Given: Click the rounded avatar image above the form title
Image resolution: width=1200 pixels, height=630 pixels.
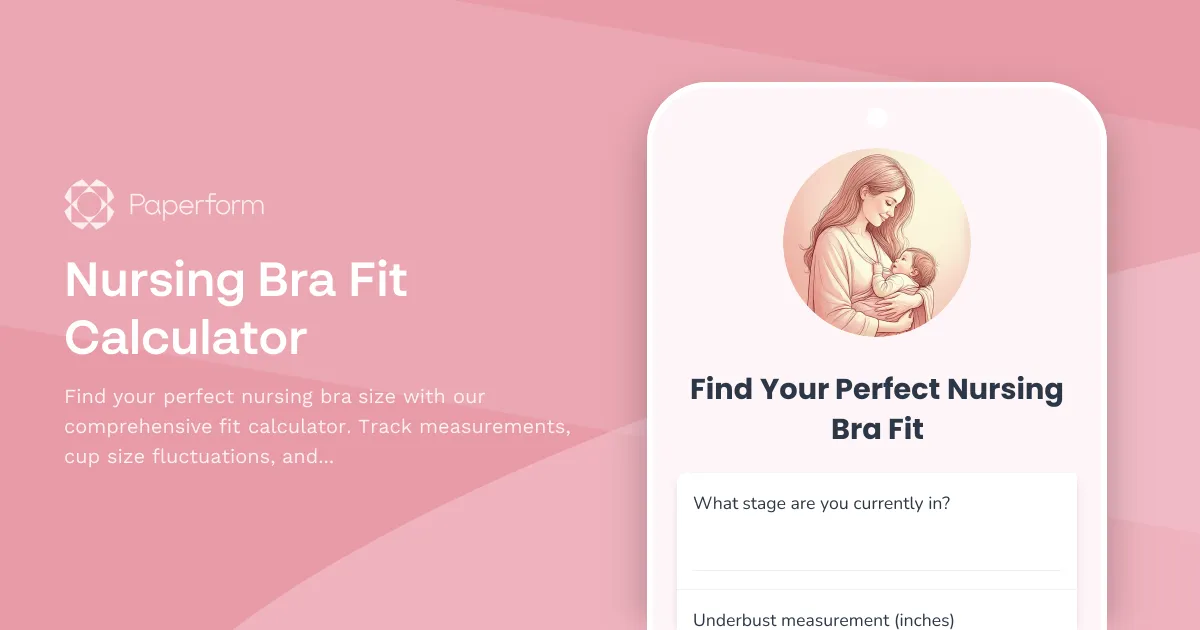Looking at the screenshot, I should [x=876, y=240].
